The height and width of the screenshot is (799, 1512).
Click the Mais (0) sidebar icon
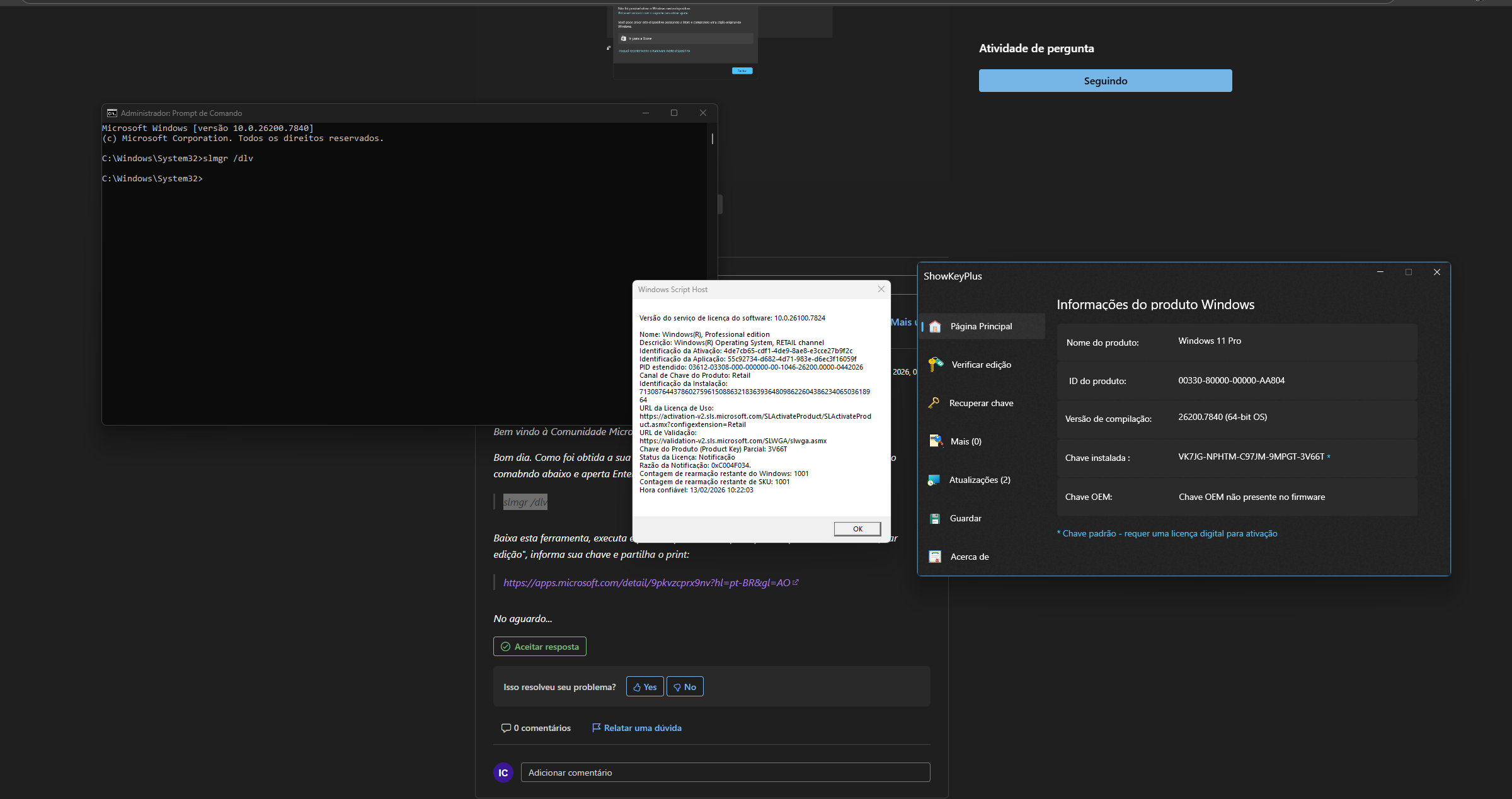[936, 441]
